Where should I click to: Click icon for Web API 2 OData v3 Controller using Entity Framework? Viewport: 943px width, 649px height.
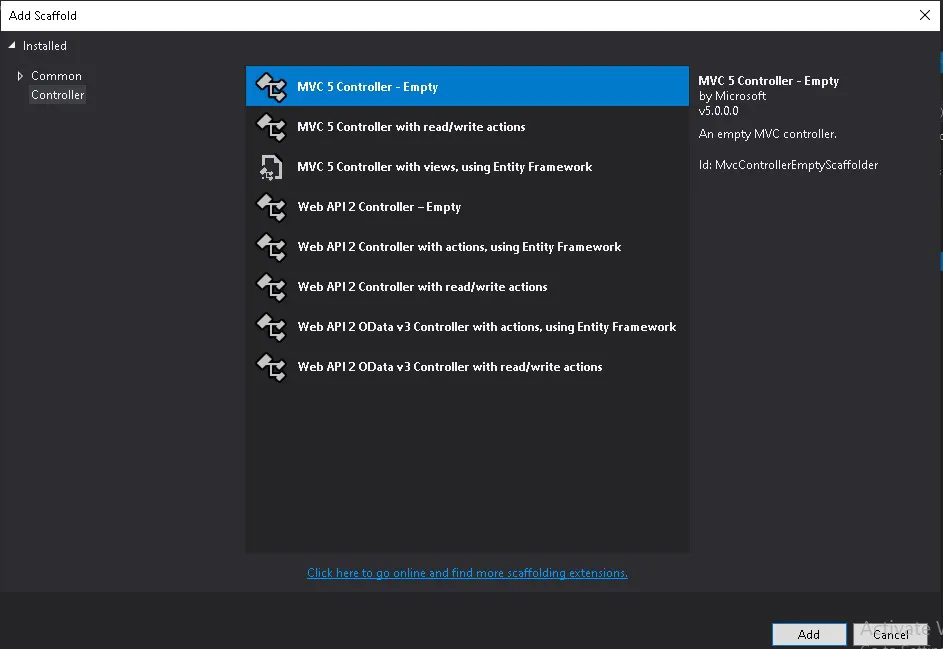click(x=271, y=327)
